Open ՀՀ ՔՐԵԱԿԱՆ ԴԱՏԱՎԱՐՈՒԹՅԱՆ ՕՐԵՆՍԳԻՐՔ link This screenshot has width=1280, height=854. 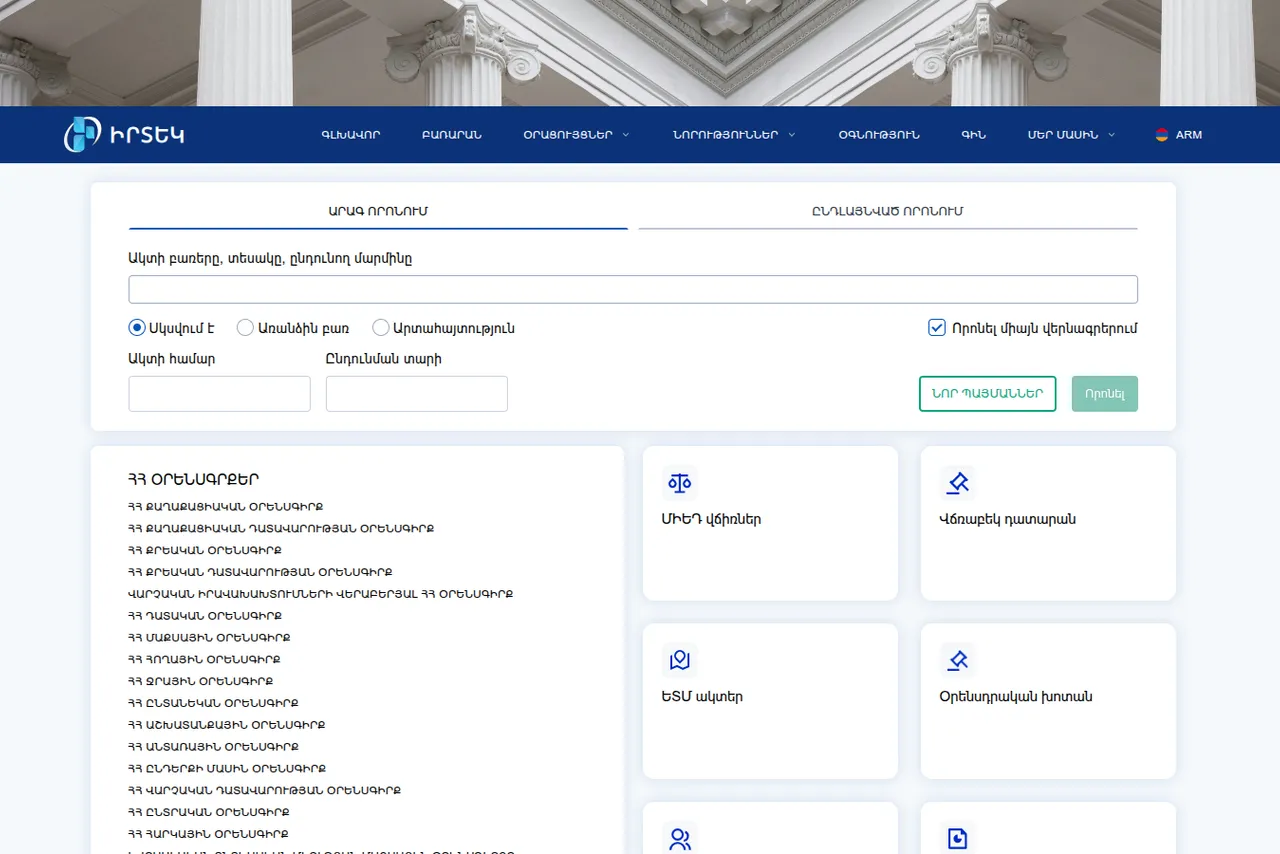[x=260, y=573]
